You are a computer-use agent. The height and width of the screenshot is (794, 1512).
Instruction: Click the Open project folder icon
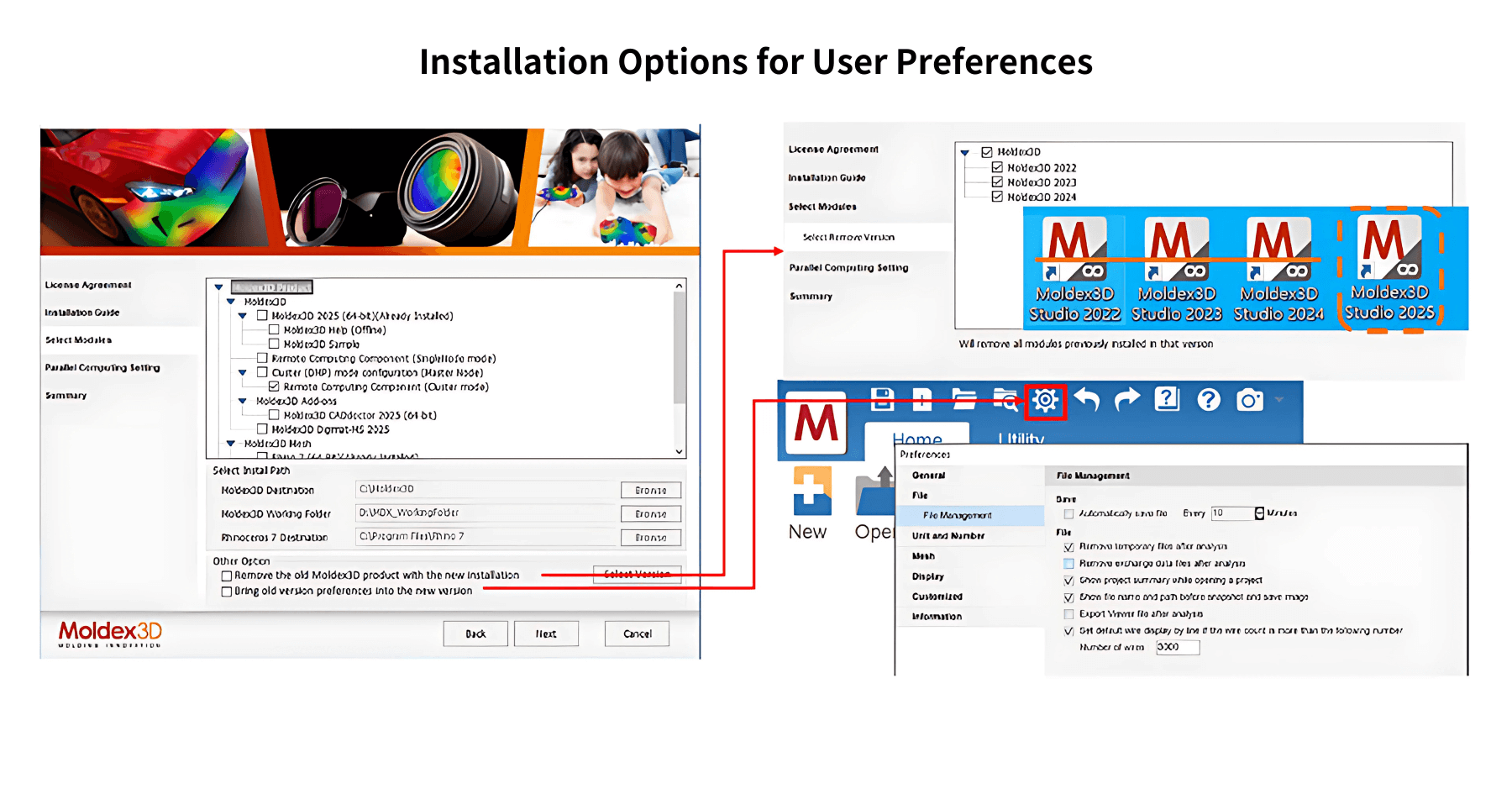tap(874, 504)
